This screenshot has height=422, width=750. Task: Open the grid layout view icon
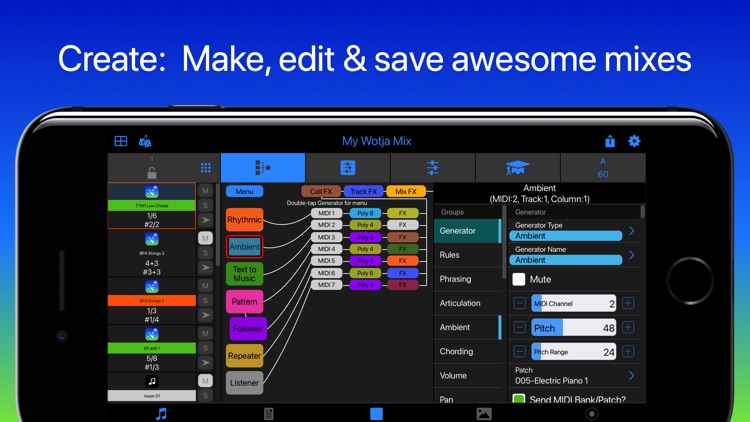121,141
